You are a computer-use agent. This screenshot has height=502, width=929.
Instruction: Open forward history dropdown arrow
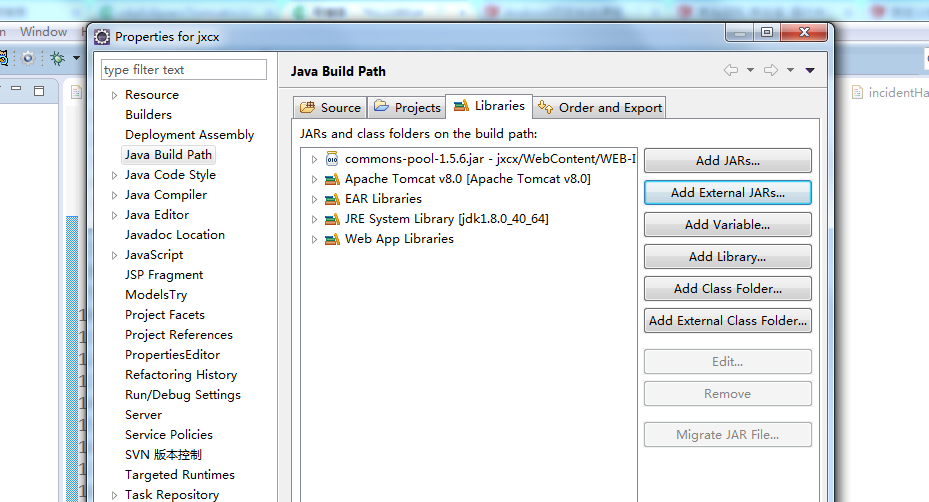tap(790, 70)
